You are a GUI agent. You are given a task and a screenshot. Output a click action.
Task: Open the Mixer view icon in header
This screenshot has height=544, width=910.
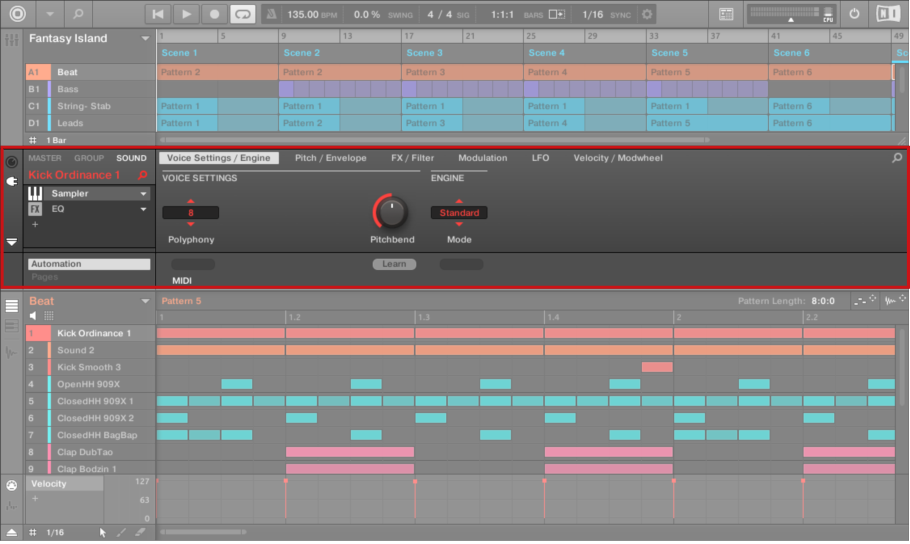pos(728,14)
